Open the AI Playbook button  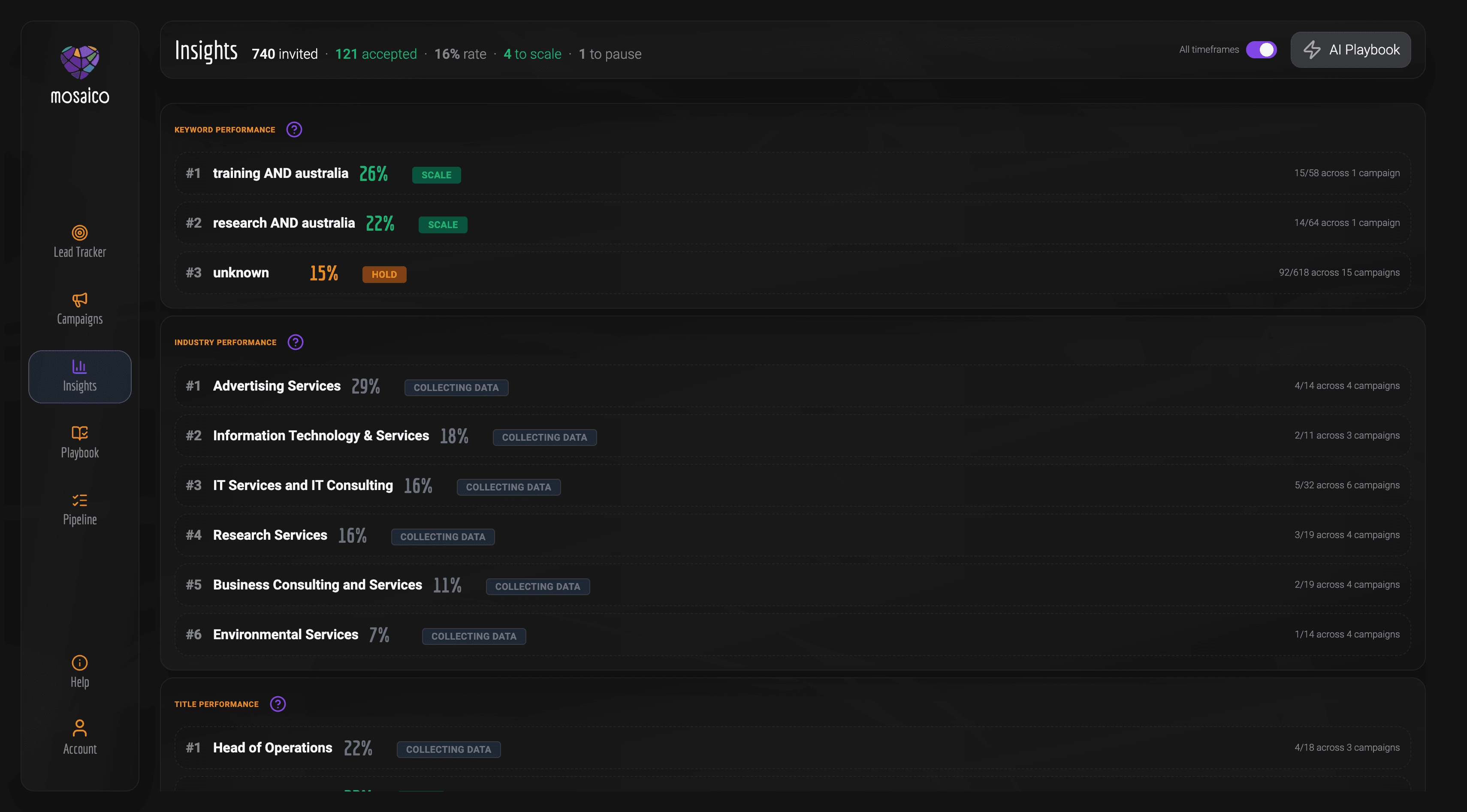[x=1350, y=49]
